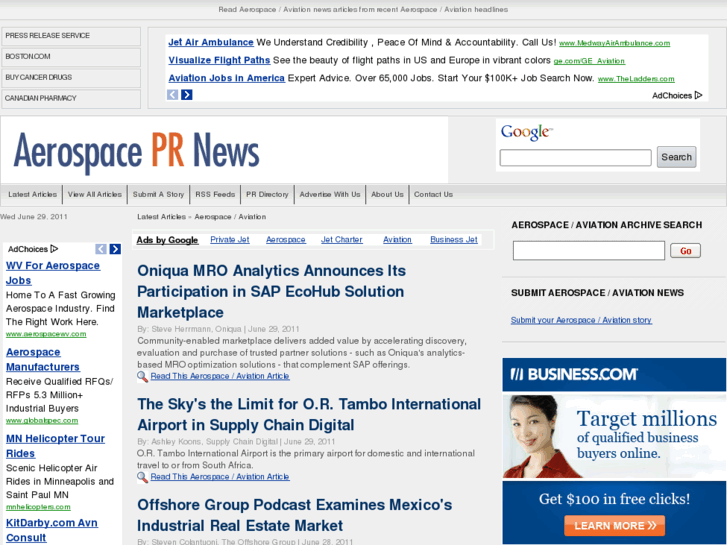Image resolution: width=727 pixels, height=545 pixels.
Task: Open Aviation Jobs in America ad link
Action: tap(227, 78)
